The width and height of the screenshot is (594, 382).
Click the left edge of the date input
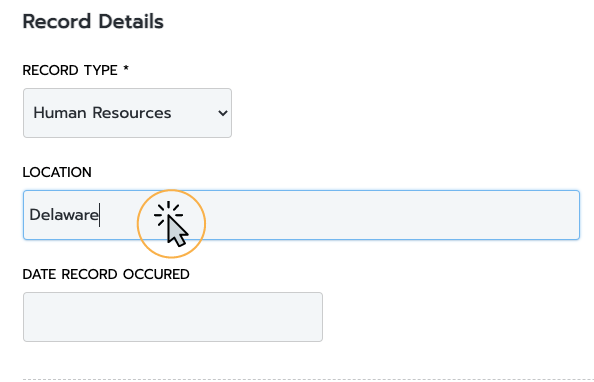(x=27, y=317)
